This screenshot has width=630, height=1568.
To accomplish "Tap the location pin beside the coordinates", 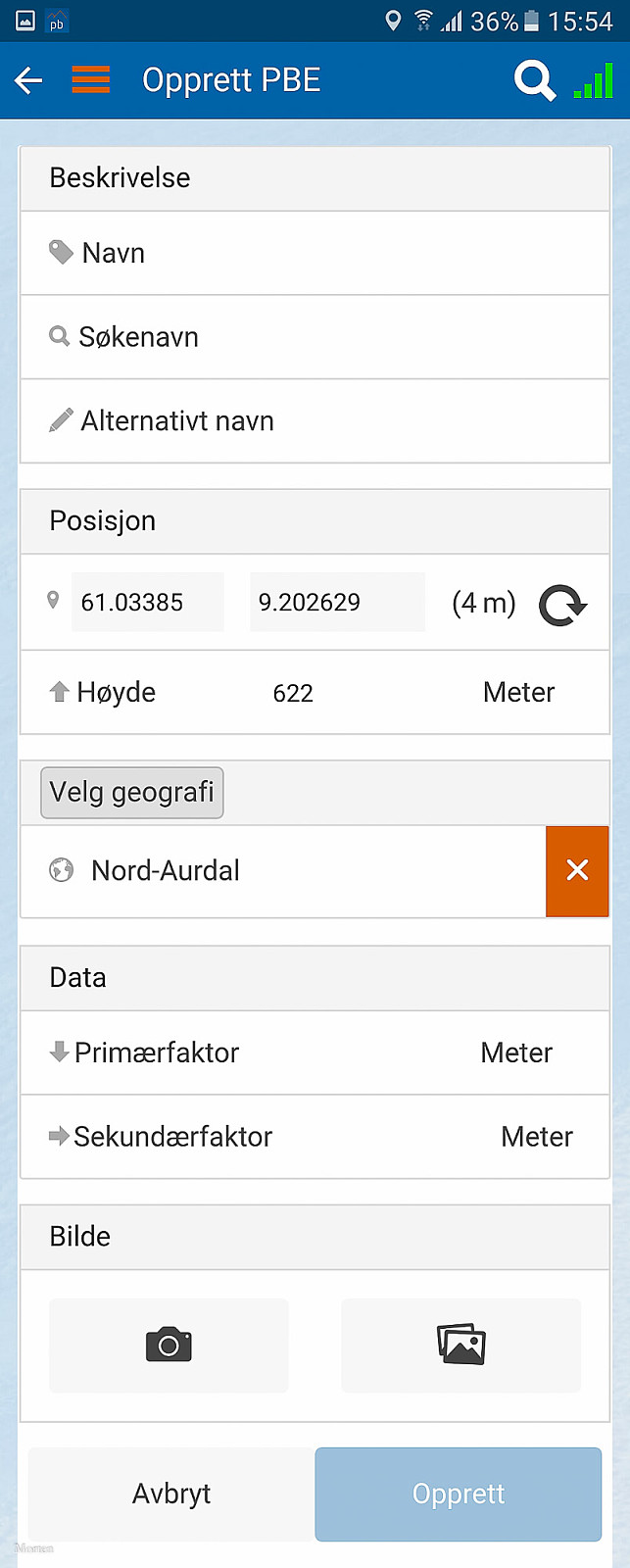I will point(54,600).
